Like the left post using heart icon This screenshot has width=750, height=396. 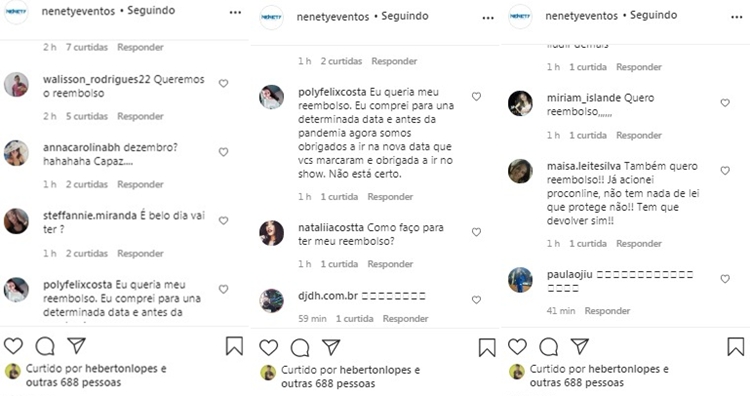[13, 346]
